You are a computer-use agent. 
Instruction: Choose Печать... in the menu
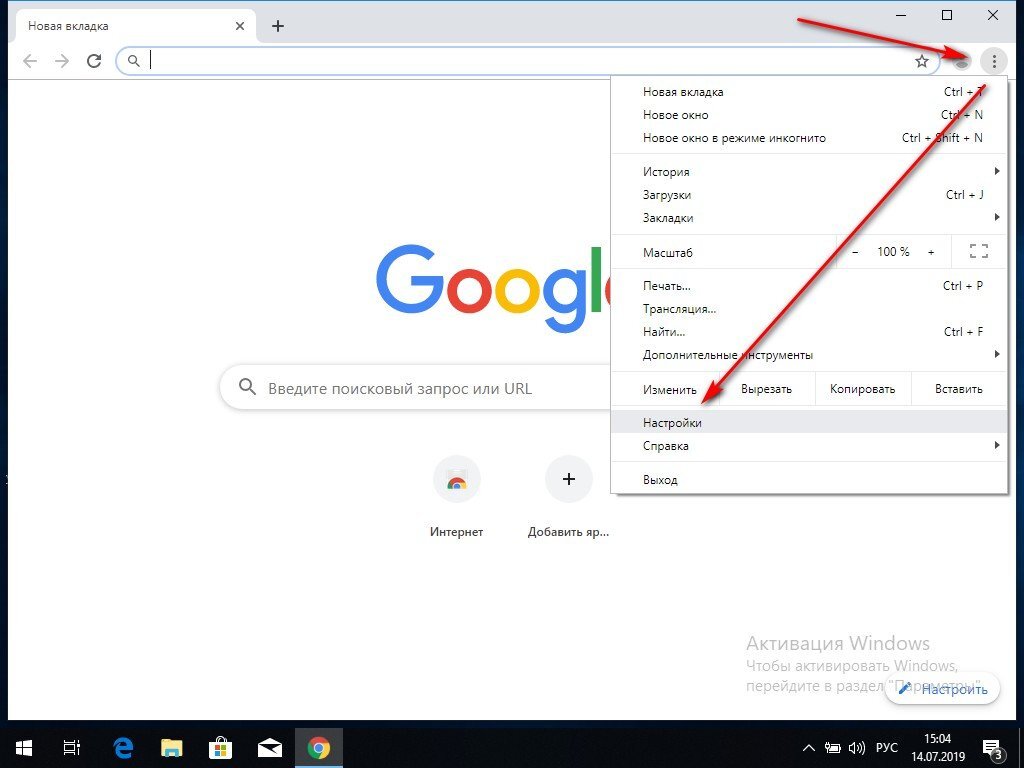809,286
